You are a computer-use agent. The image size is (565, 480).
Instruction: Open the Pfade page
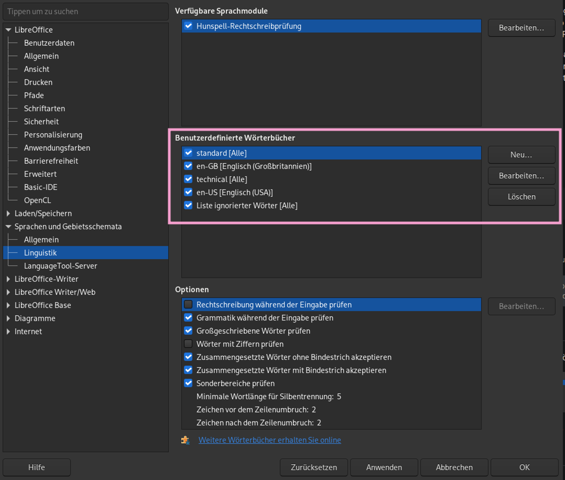click(34, 95)
